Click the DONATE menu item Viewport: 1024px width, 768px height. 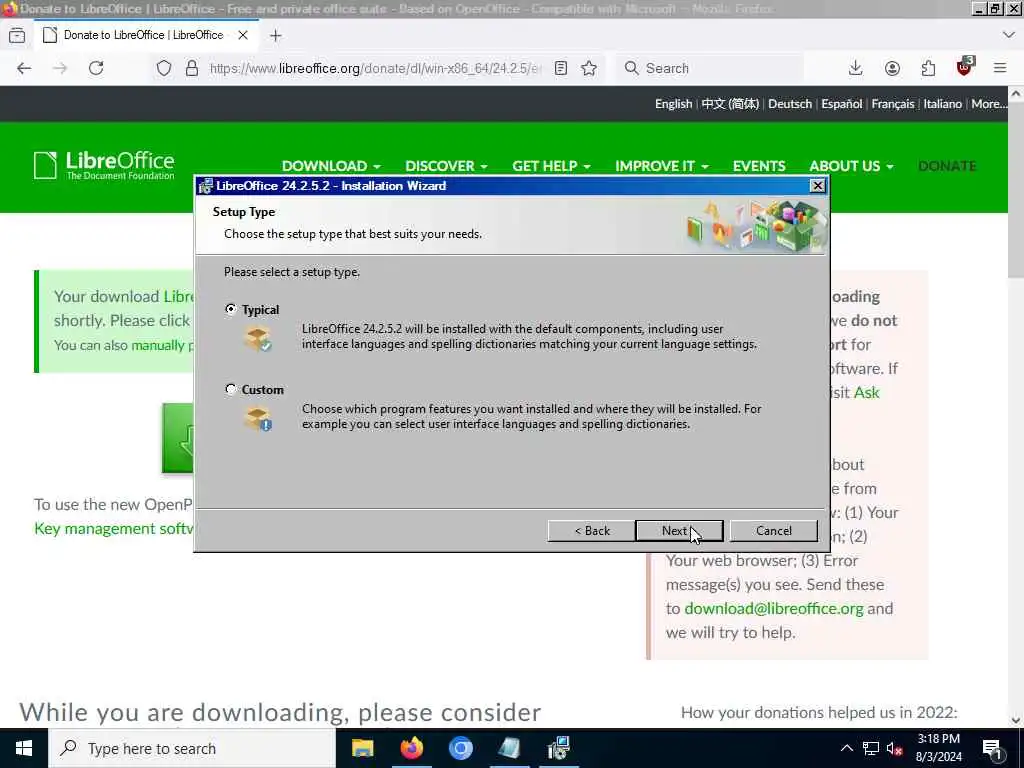947,166
